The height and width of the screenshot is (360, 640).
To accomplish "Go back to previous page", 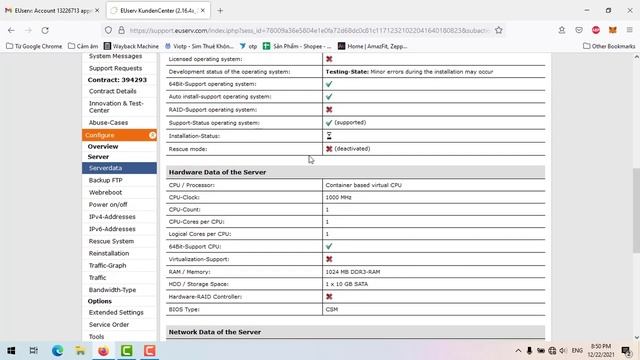I will click(11, 30).
